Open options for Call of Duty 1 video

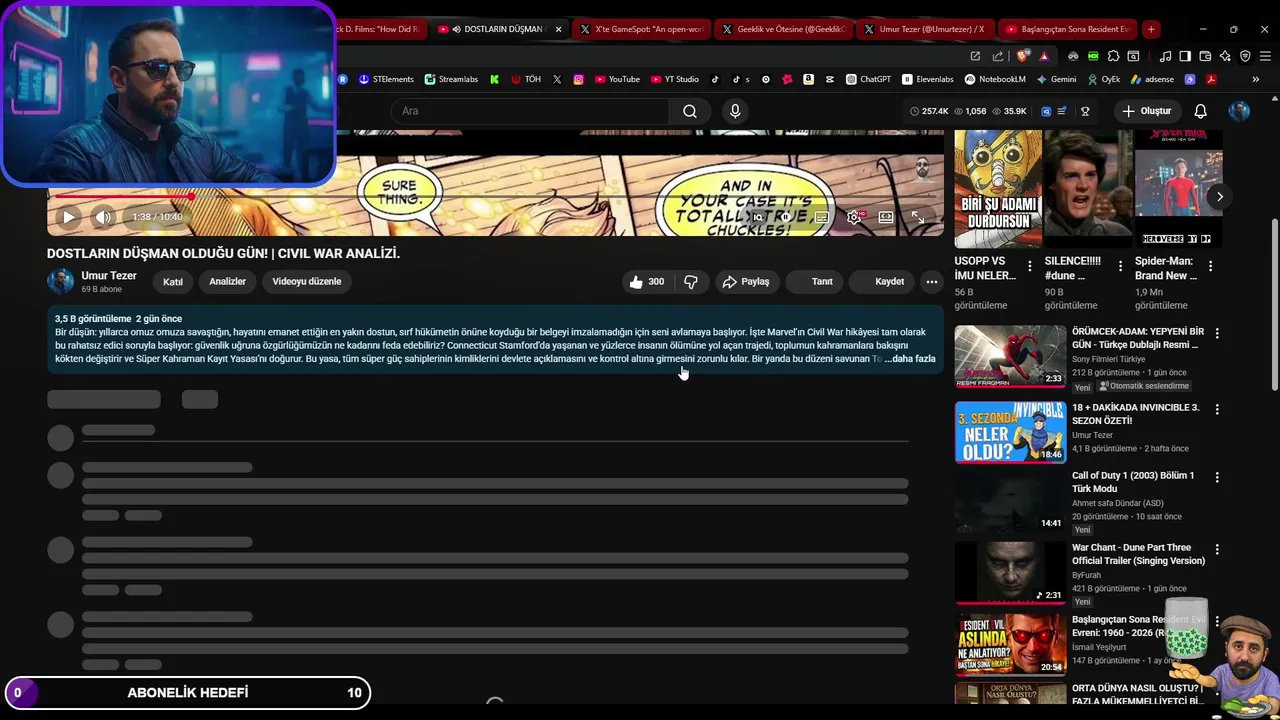(x=1217, y=477)
